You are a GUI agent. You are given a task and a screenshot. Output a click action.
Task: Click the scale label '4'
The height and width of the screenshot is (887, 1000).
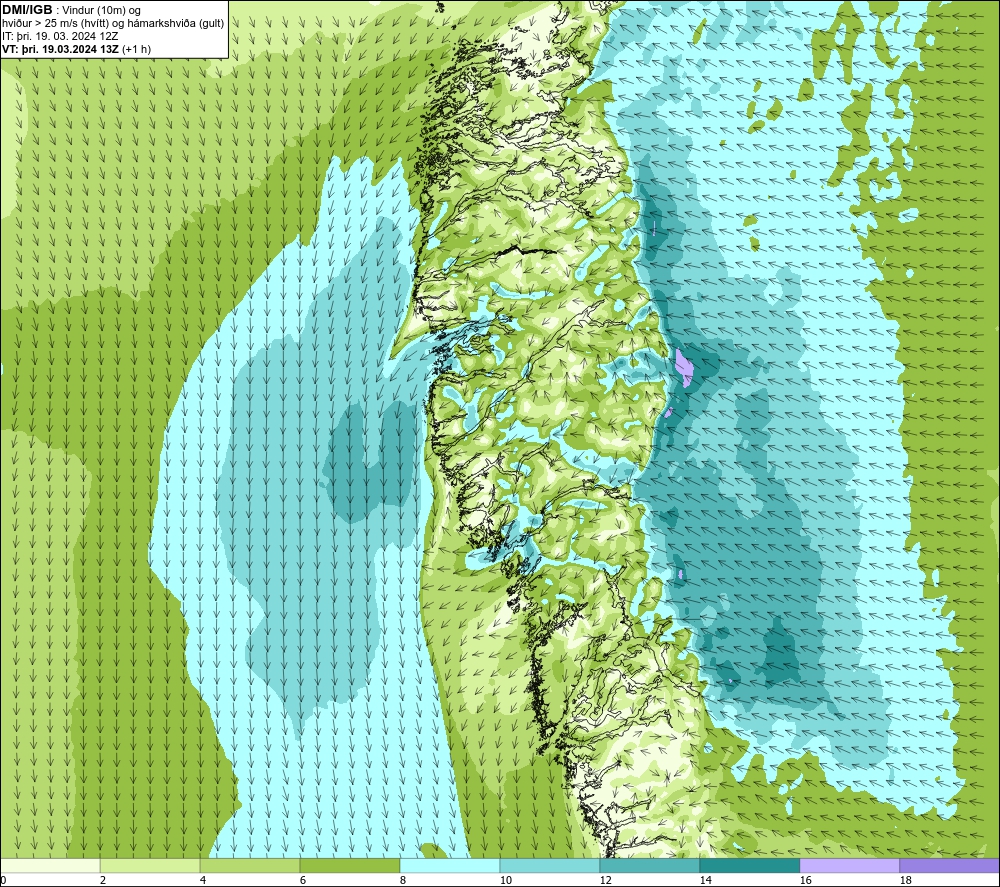(x=203, y=881)
